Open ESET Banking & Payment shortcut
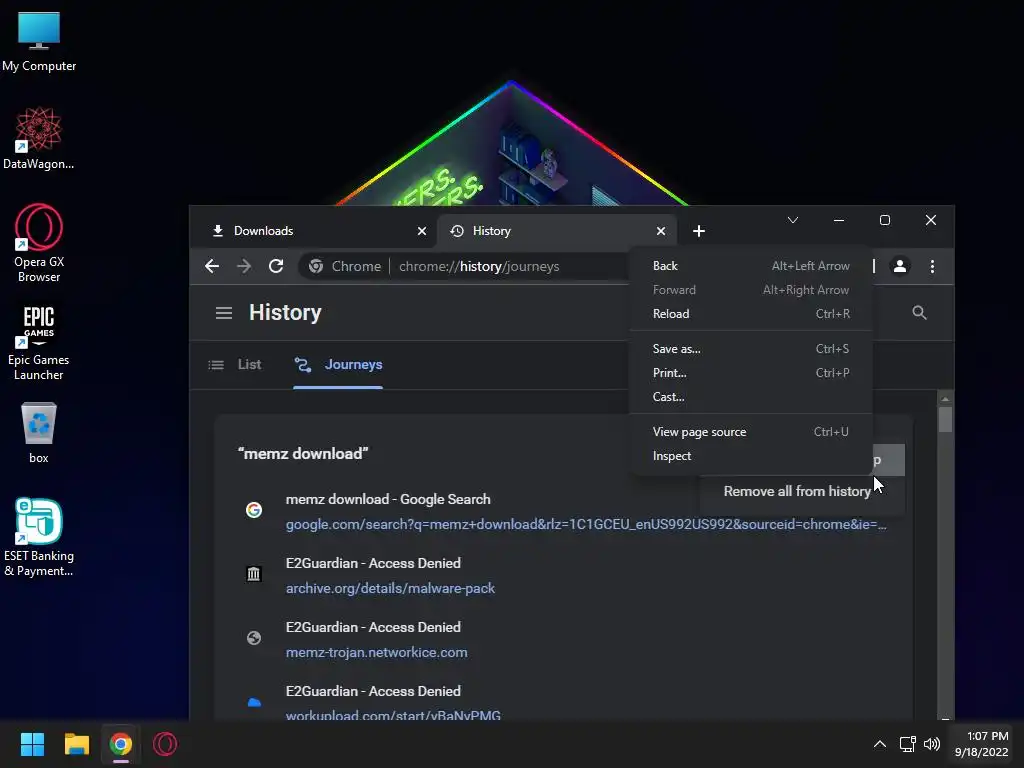 click(39, 537)
